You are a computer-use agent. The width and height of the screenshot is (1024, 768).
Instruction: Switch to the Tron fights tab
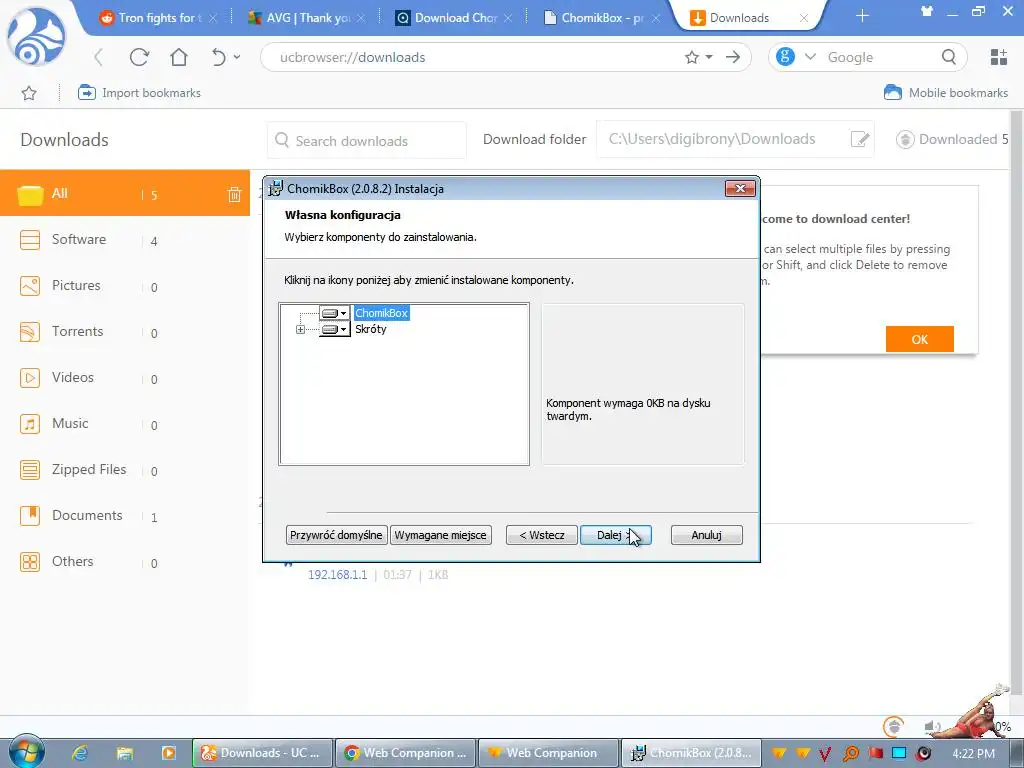point(158,18)
